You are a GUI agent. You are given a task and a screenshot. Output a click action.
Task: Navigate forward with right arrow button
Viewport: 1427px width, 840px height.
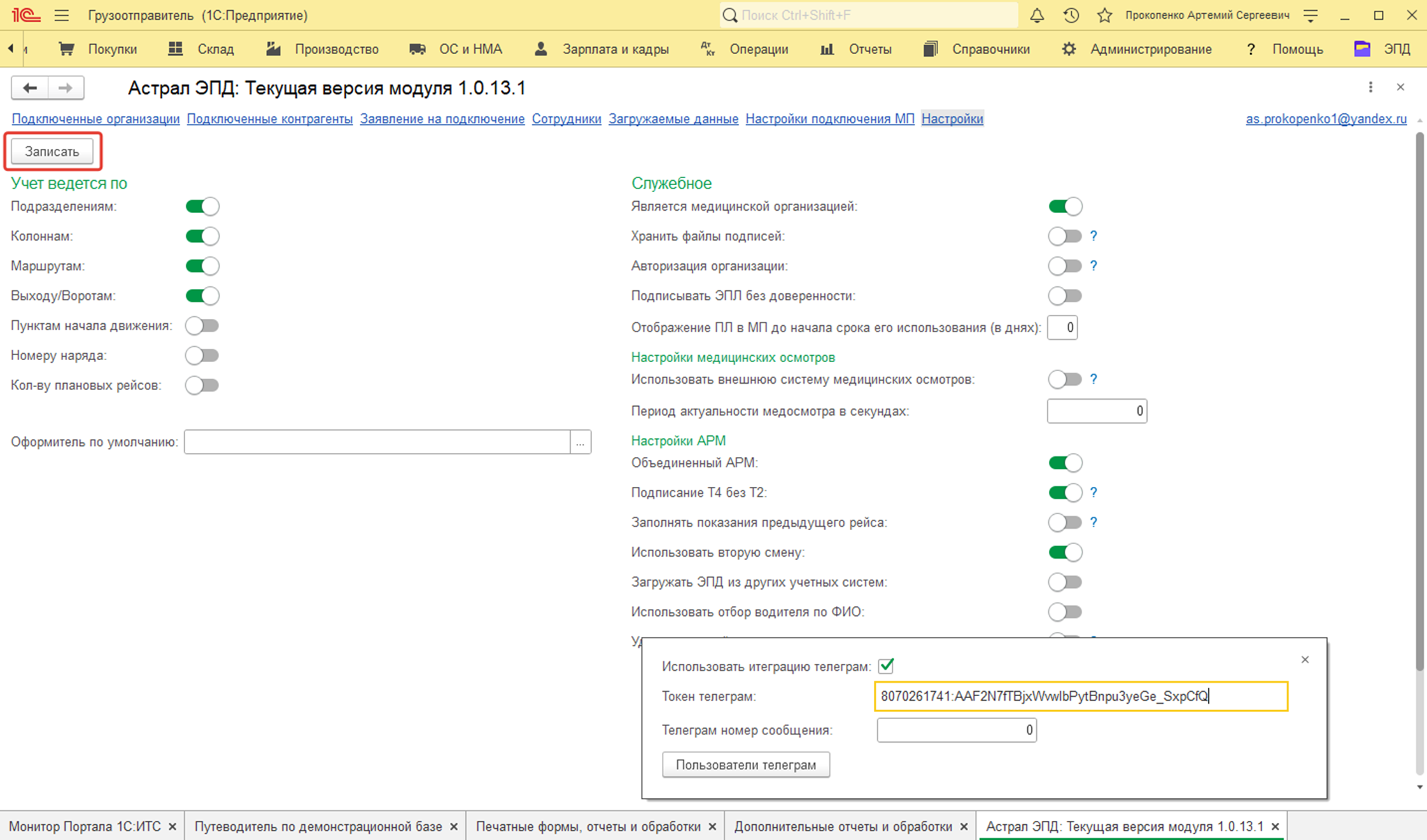(66, 88)
